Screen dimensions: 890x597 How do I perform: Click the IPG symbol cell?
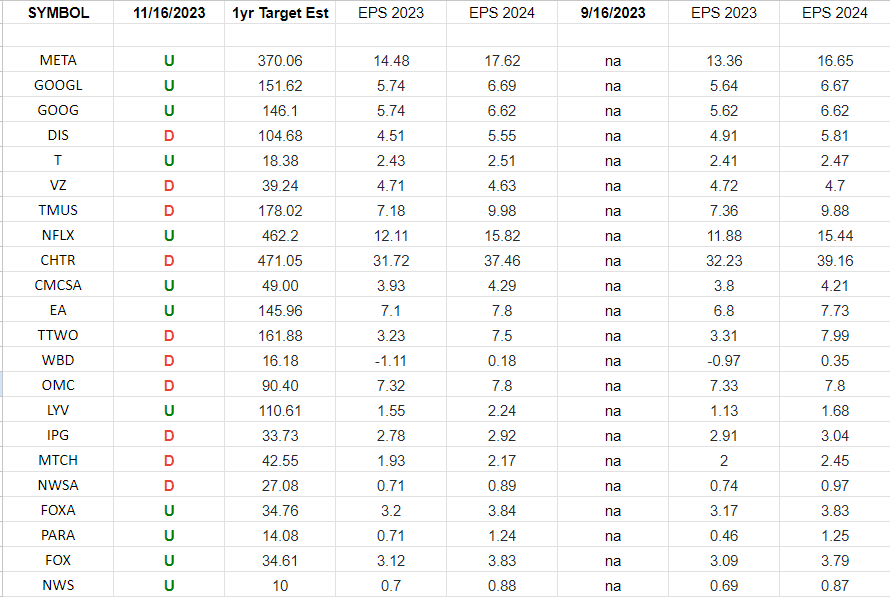58,435
